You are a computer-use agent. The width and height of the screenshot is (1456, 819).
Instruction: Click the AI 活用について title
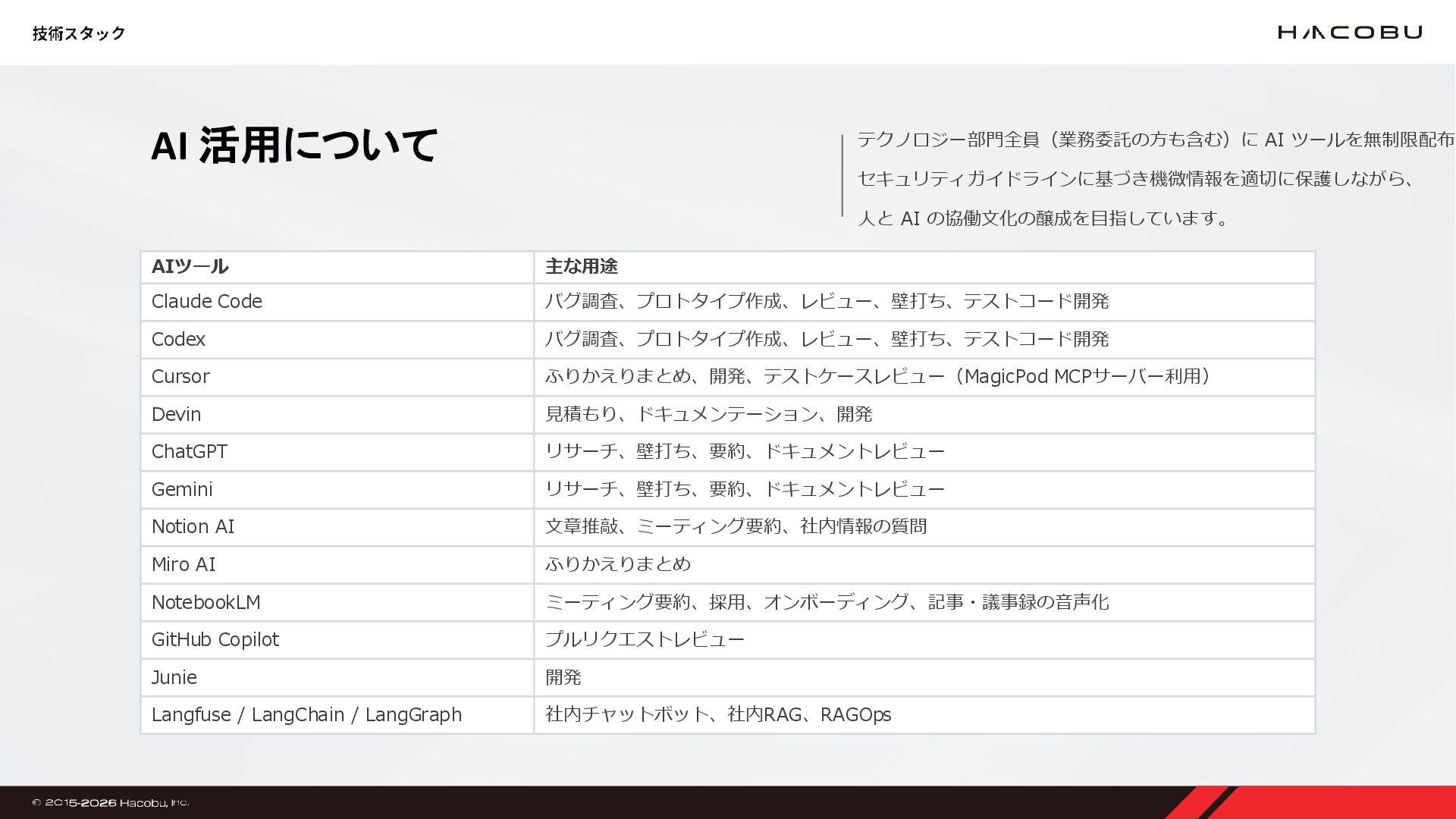coord(294,145)
